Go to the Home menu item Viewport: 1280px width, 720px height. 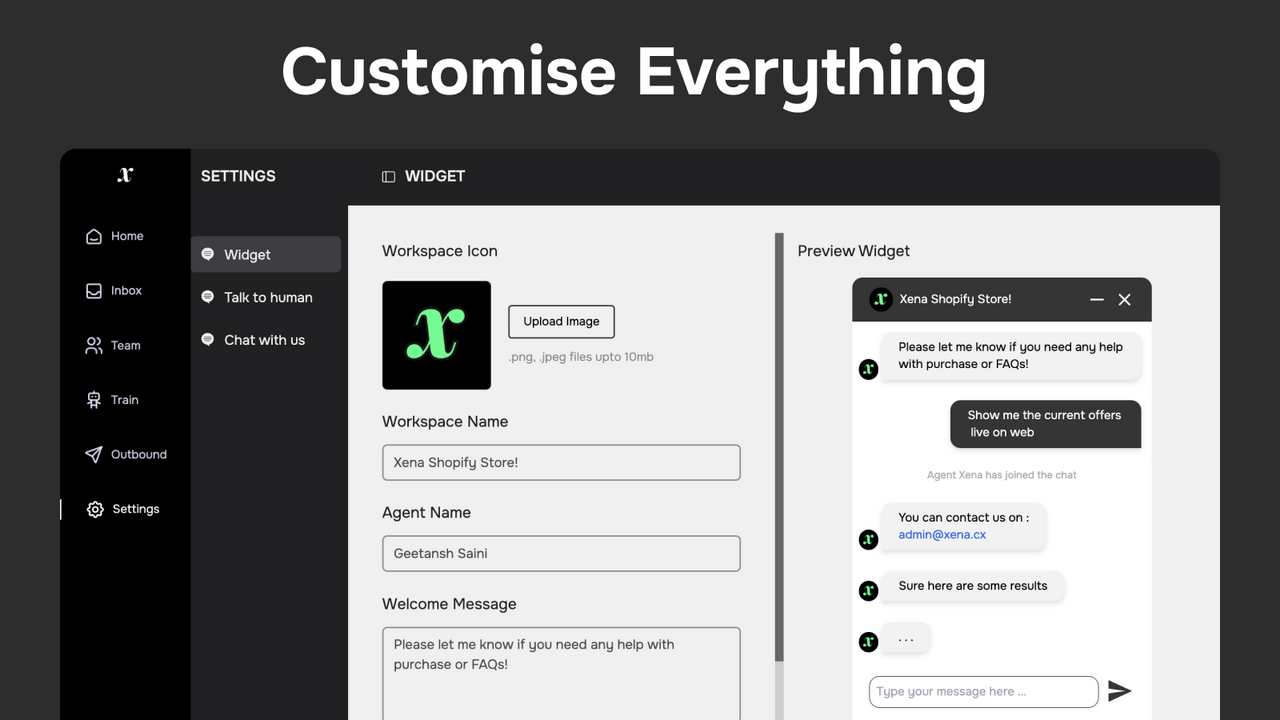(x=114, y=236)
